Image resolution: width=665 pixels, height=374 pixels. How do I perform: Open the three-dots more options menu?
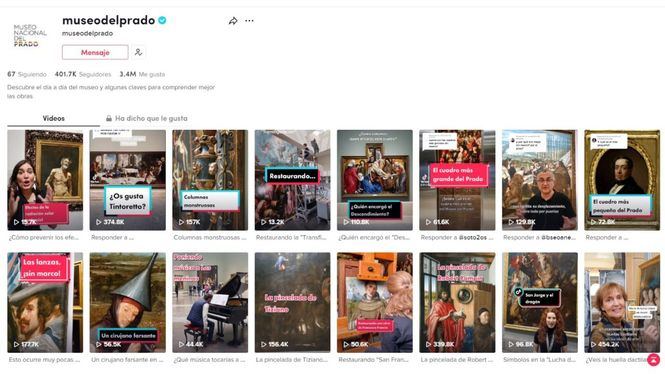(x=249, y=20)
